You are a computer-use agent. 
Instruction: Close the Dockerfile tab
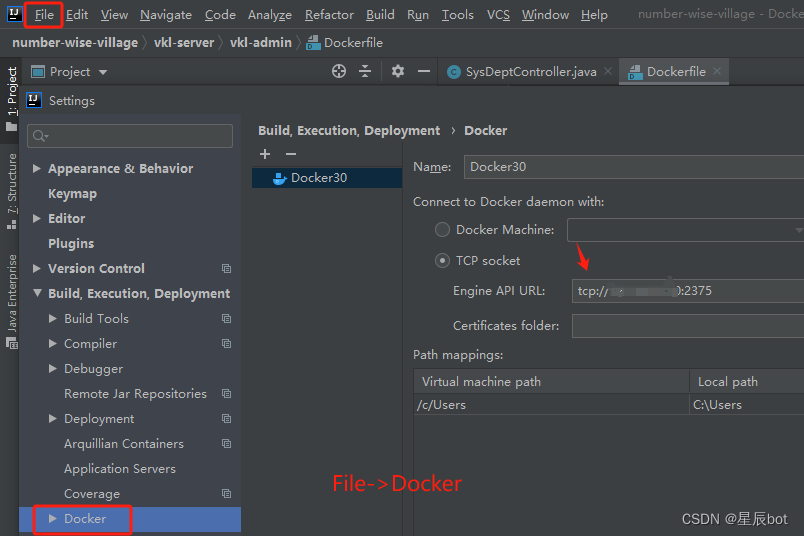[x=717, y=71]
